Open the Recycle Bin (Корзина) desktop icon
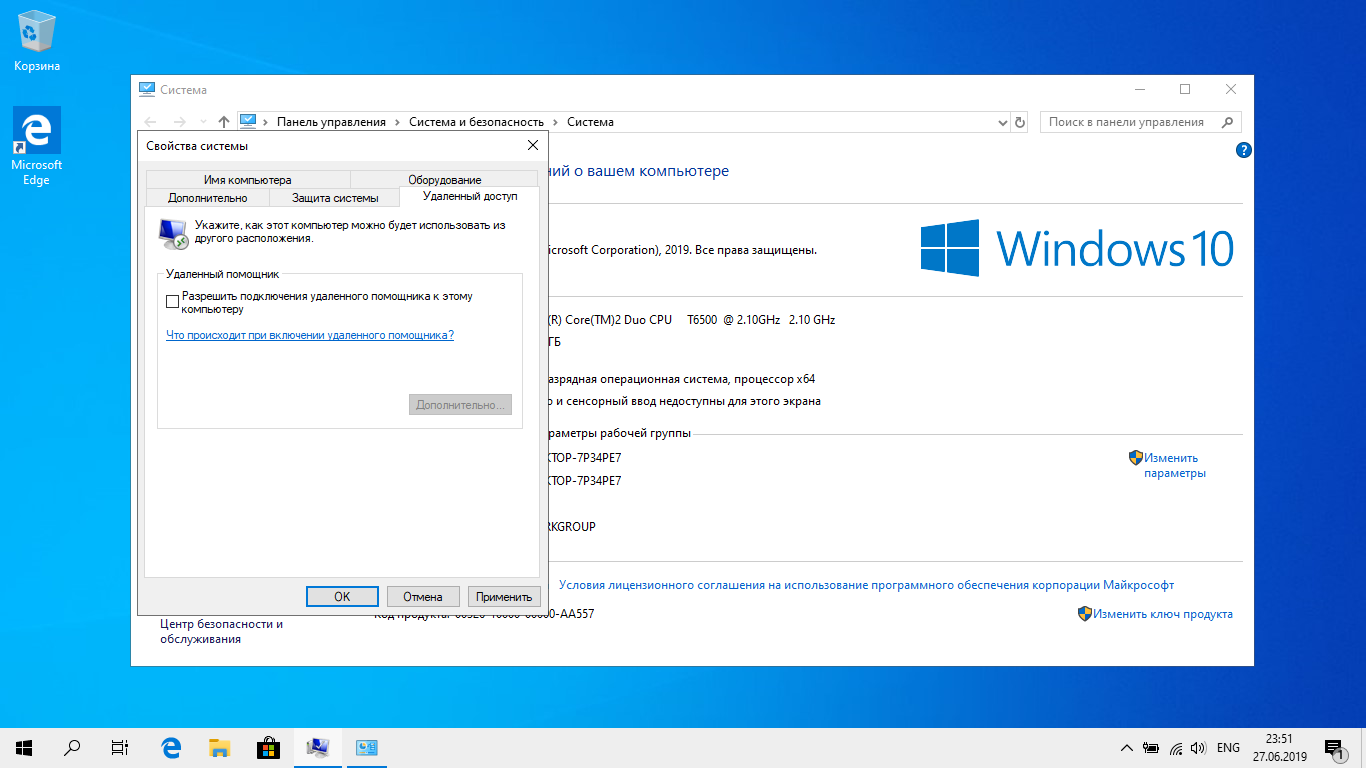This screenshot has height=768, width=1366. 37,40
